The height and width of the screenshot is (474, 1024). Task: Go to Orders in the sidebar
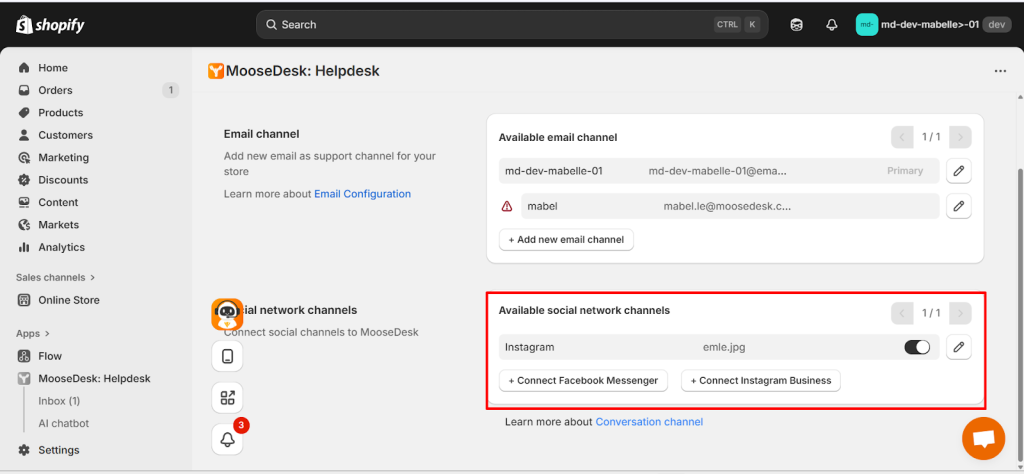[x=55, y=90]
